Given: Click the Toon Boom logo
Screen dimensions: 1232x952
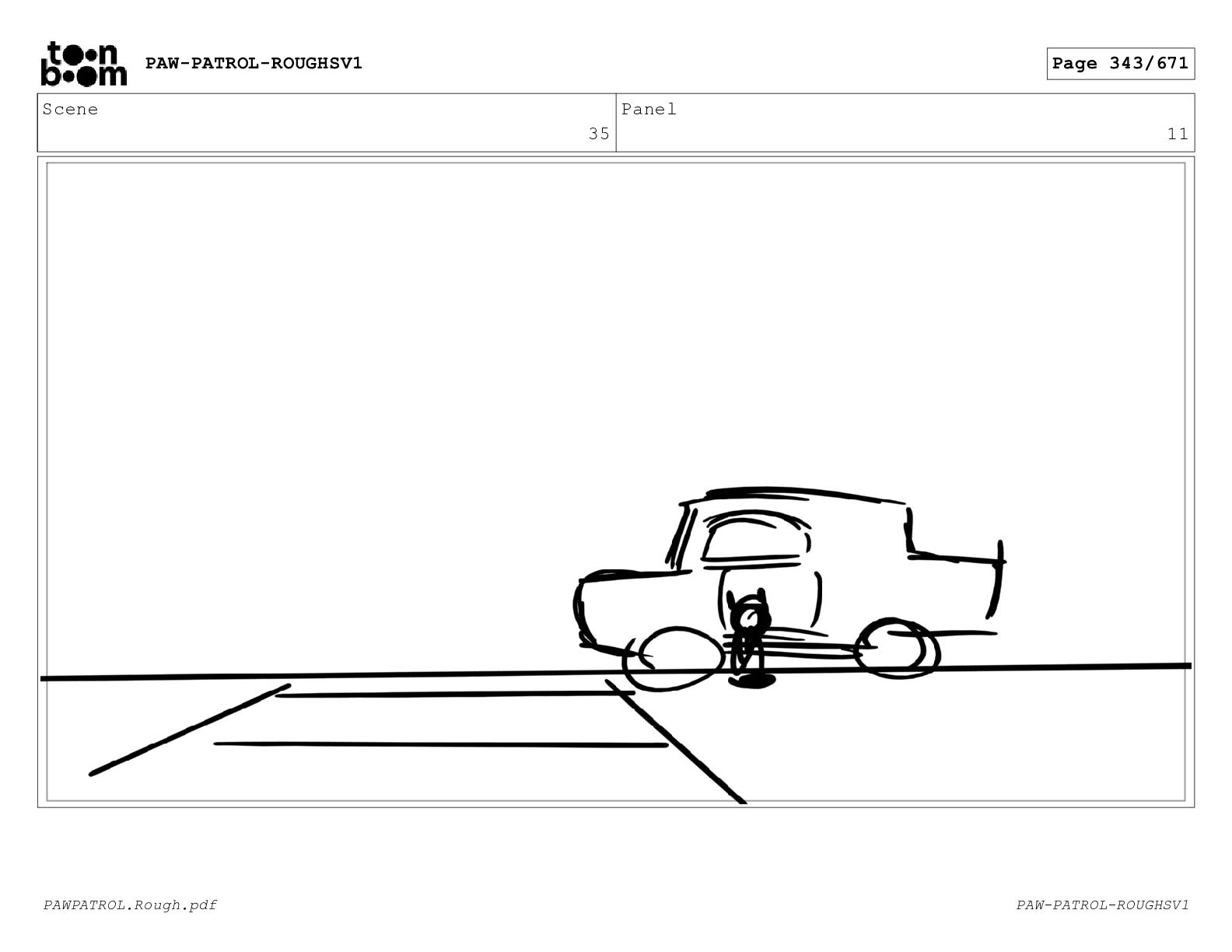Looking at the screenshot, I should tap(83, 64).
